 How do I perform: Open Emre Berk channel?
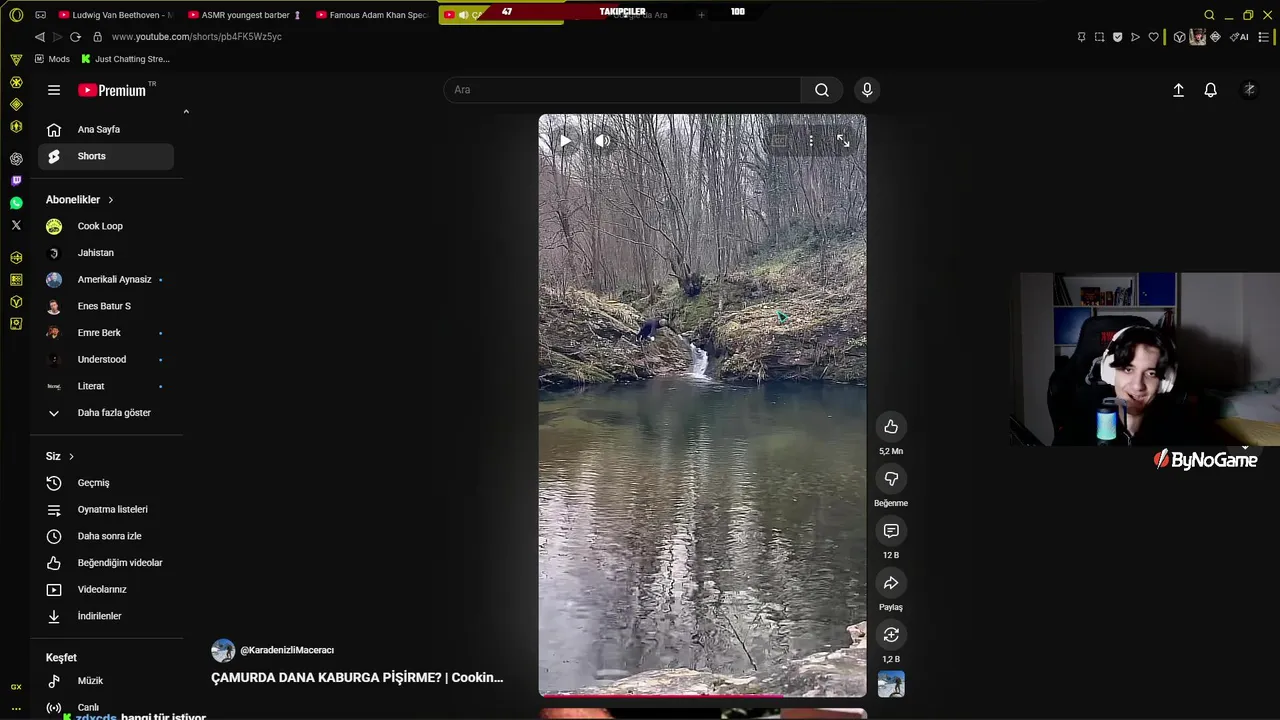pyautogui.click(x=106, y=333)
